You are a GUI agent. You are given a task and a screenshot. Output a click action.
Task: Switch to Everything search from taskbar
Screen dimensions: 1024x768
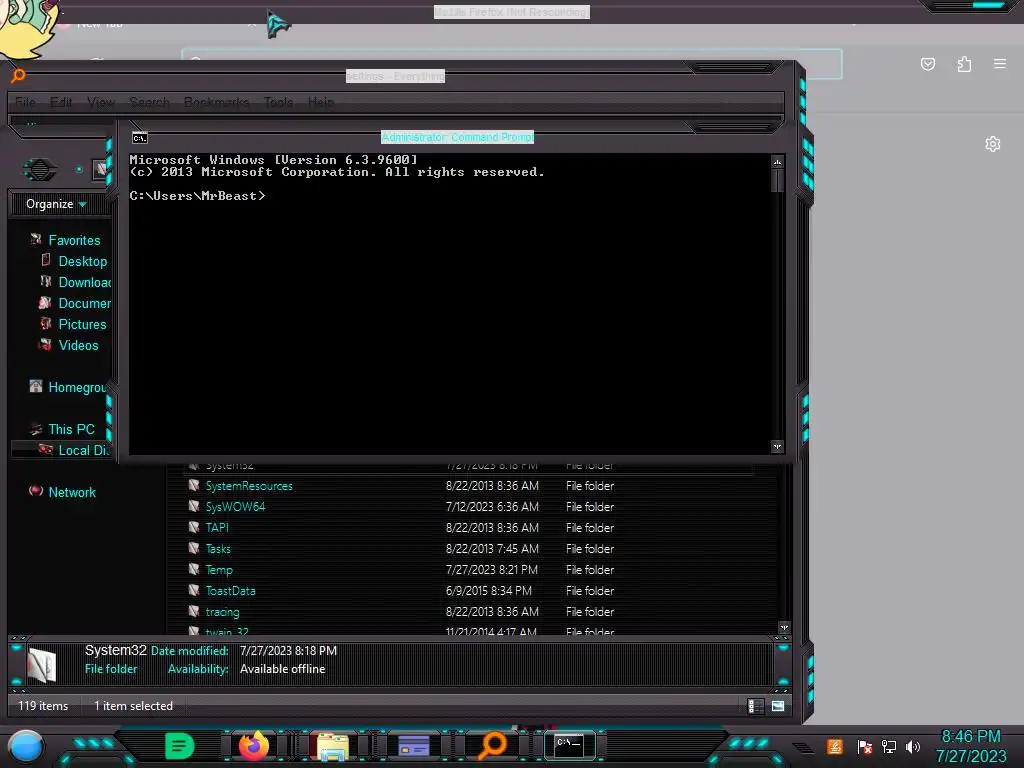point(492,746)
